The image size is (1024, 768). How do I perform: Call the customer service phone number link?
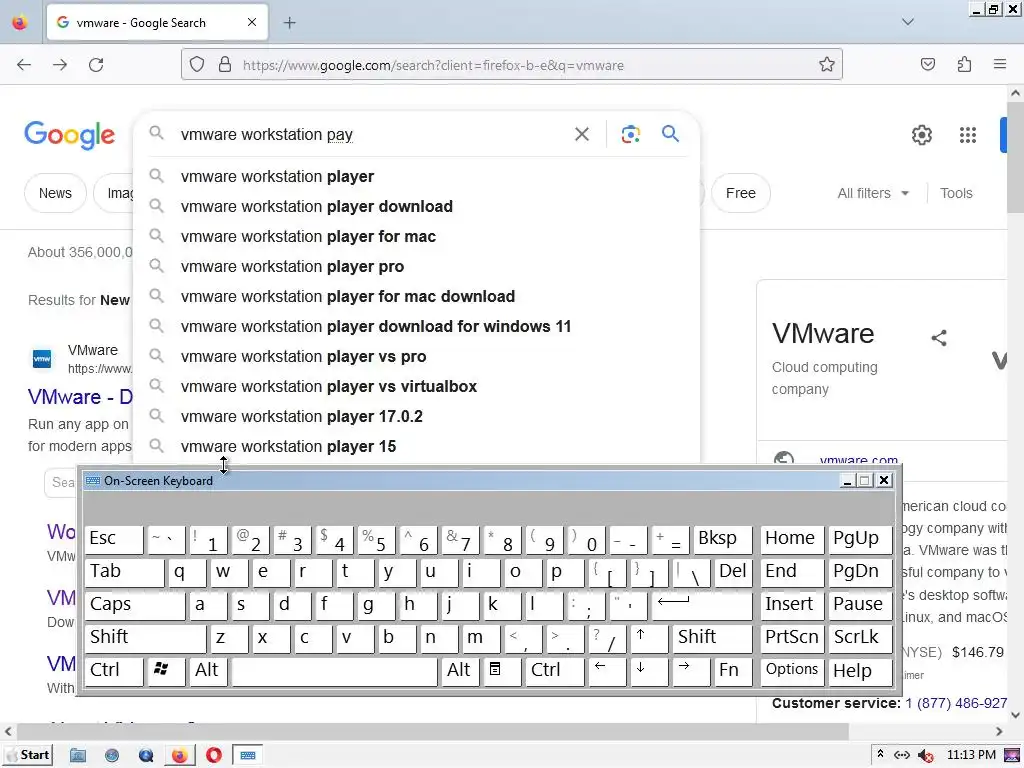[956, 703]
